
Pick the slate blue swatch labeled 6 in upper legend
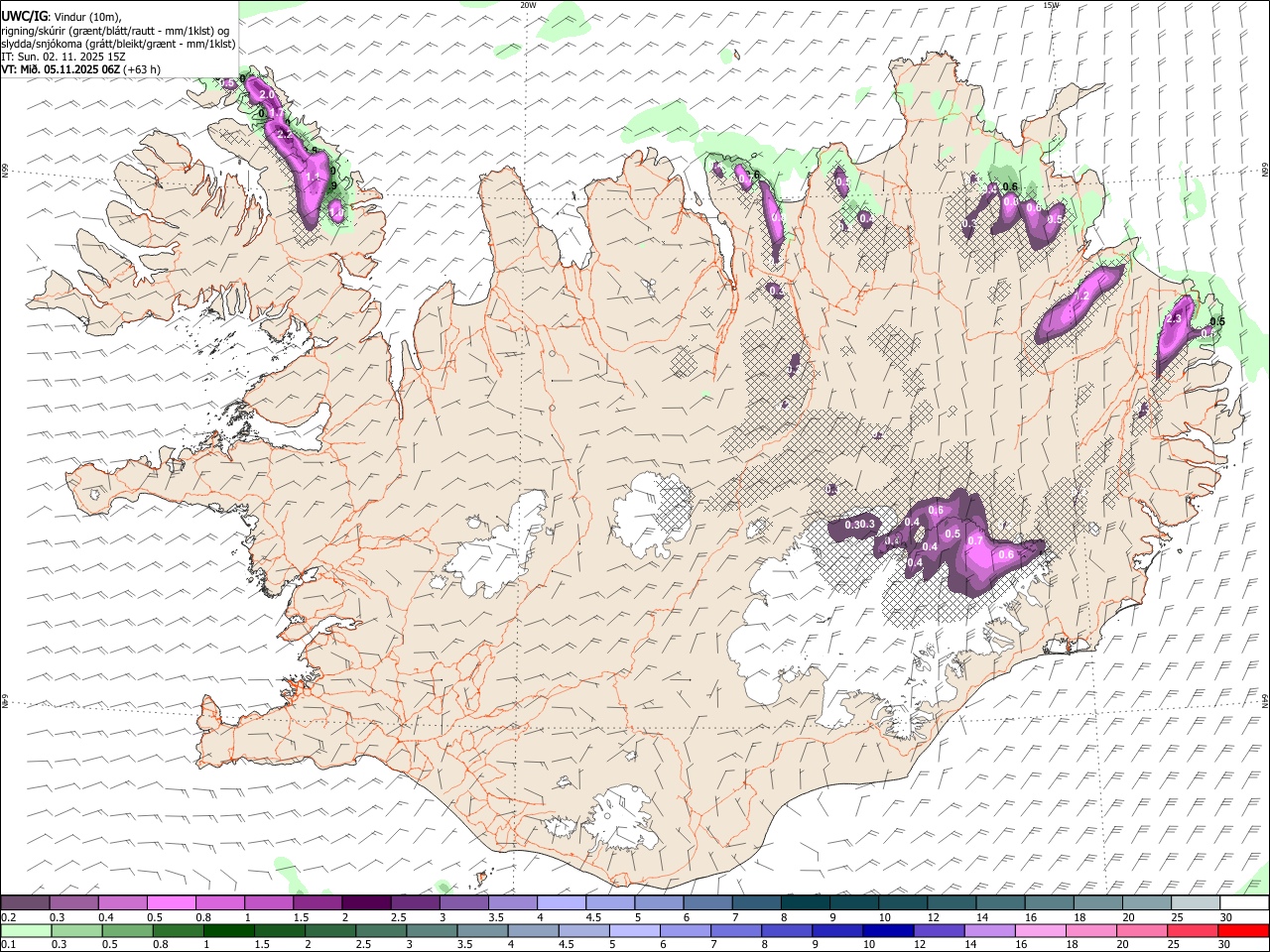pyautogui.click(x=707, y=902)
